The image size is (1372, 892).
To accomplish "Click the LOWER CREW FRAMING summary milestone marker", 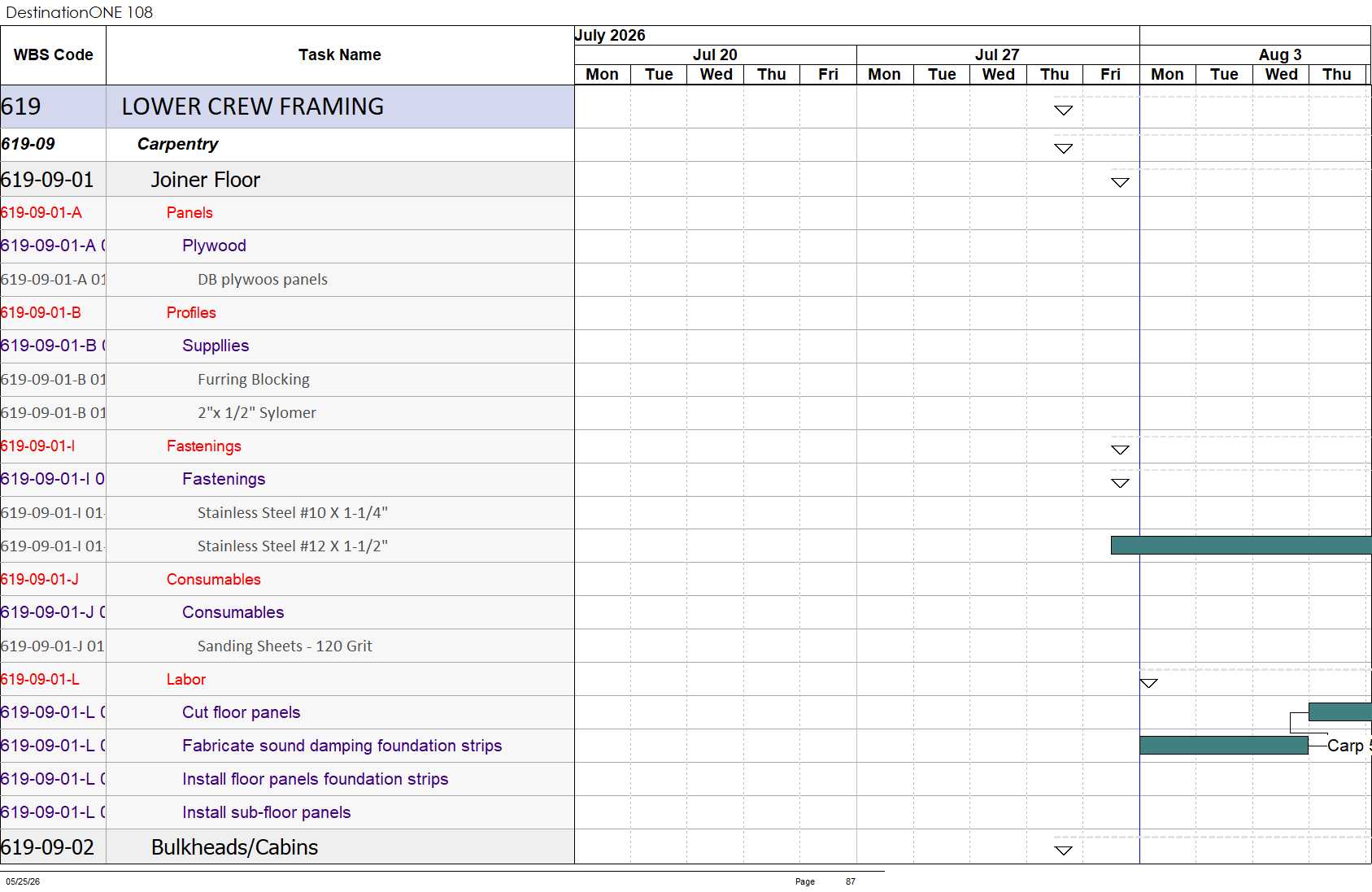I will pos(1063,110).
